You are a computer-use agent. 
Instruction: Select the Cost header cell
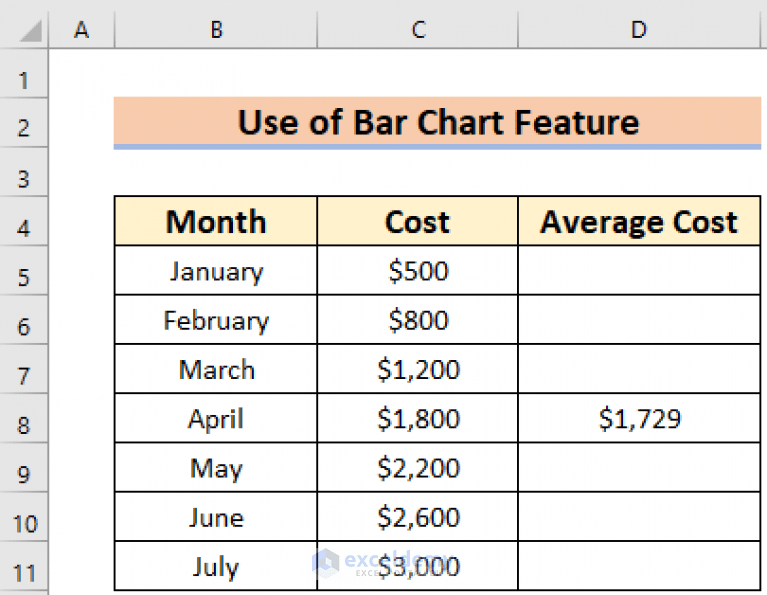[418, 222]
